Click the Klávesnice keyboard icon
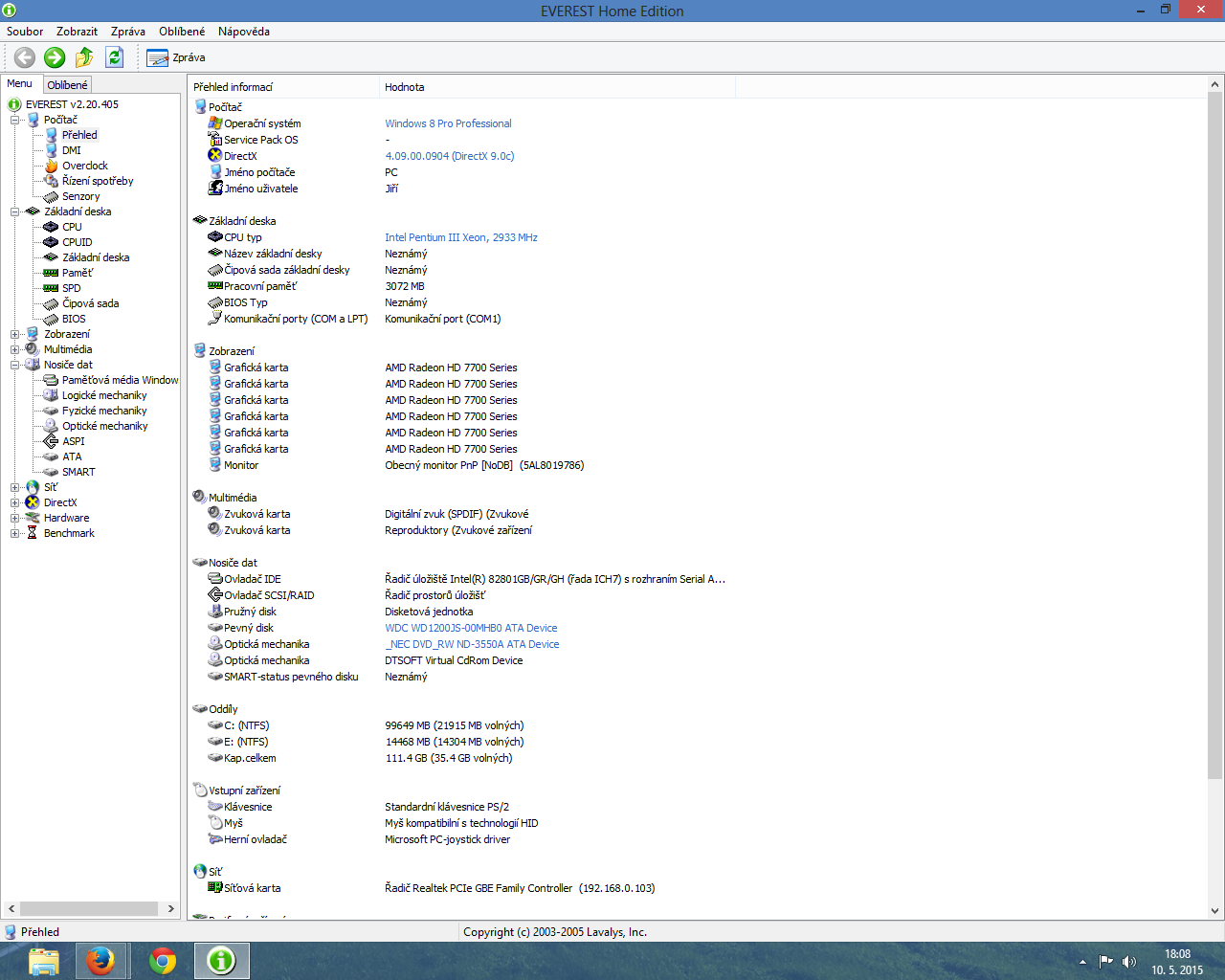 click(215, 806)
